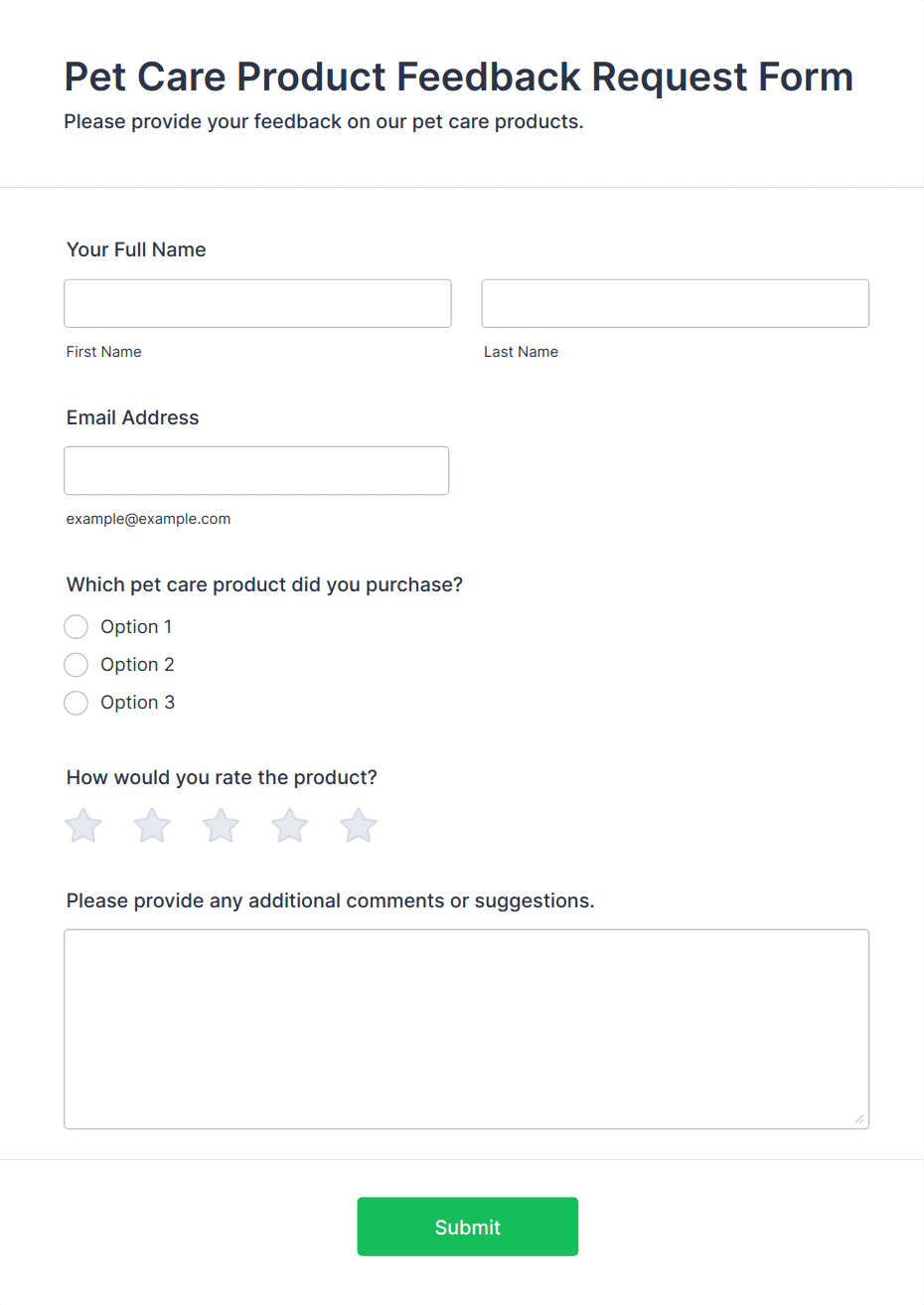Focus the Email Address text box

(x=256, y=470)
